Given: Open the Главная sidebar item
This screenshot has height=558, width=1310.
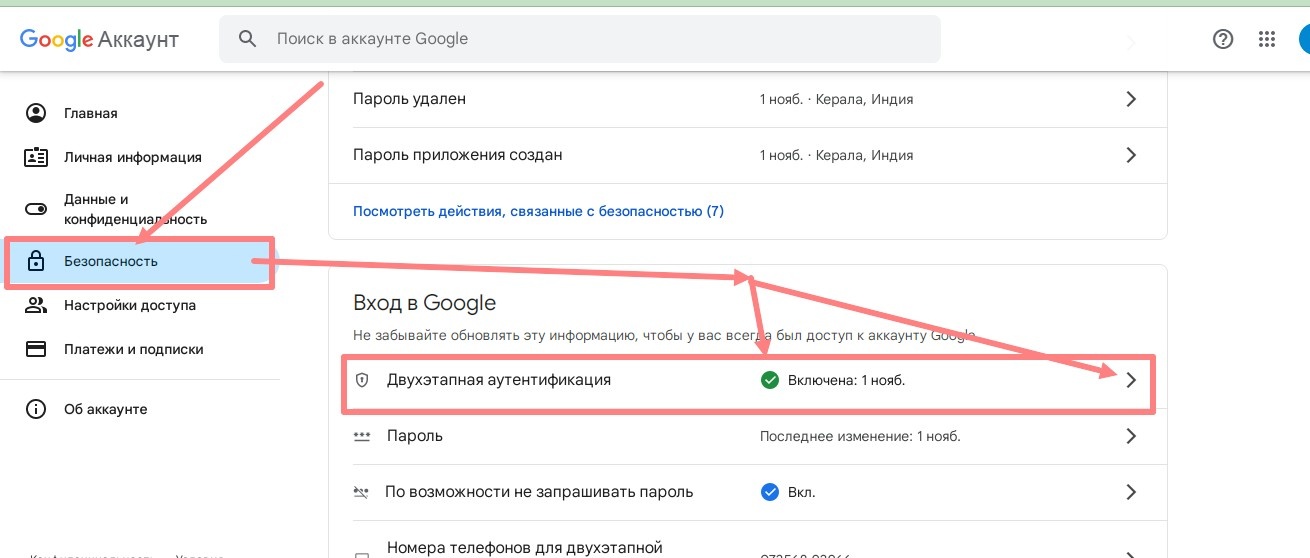Looking at the screenshot, I should point(140,113).
